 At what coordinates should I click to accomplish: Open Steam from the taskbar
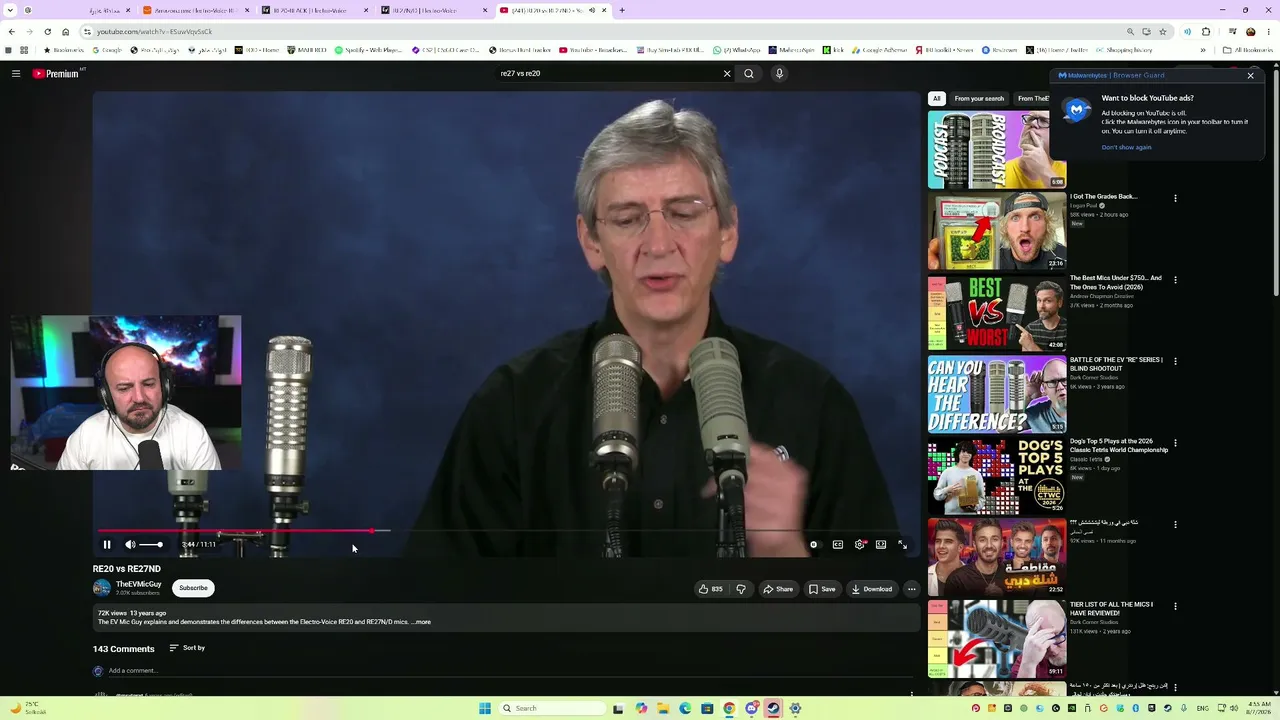pos(773,708)
